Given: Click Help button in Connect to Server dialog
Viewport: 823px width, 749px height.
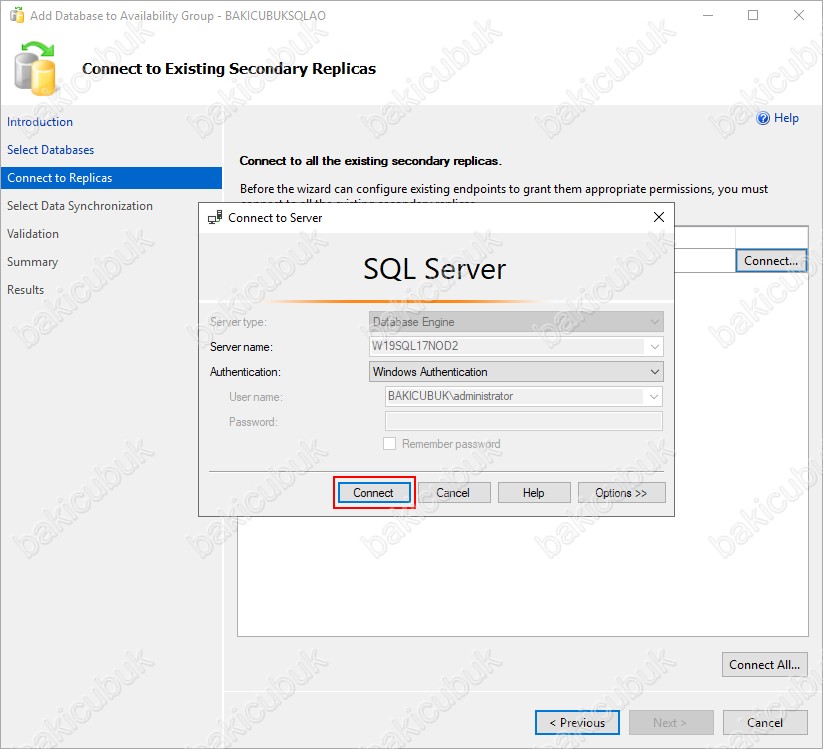Looking at the screenshot, I should click(x=534, y=493).
